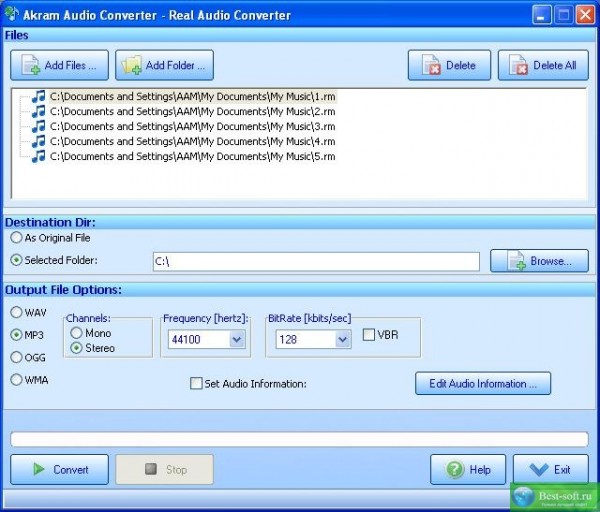Minimize the Akram Audio Converter window

(x=541, y=15)
